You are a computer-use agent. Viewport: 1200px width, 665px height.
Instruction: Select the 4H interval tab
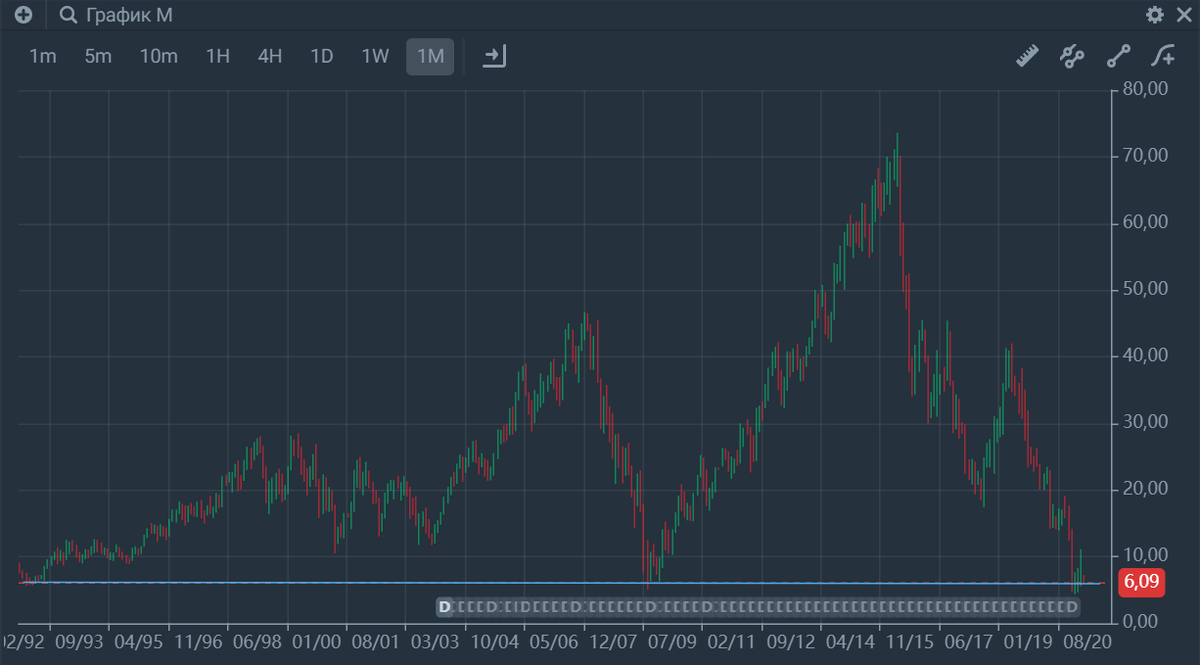268,56
